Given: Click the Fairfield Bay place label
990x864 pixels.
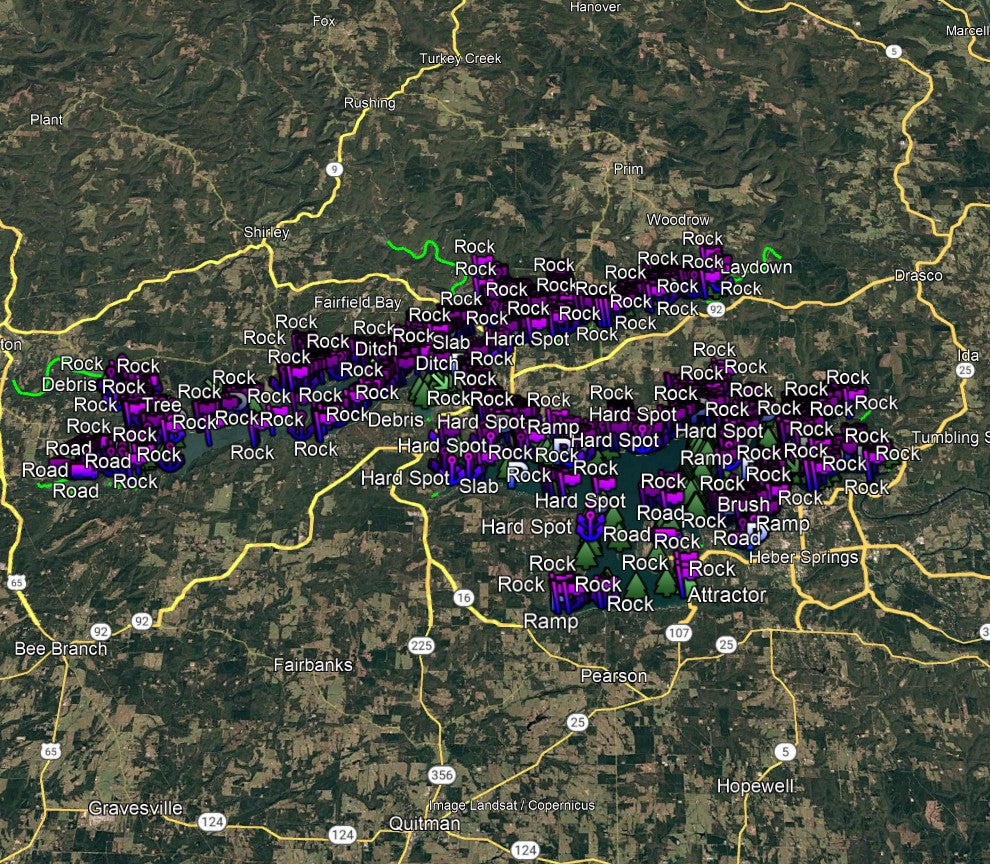Looking at the screenshot, I should (x=356, y=302).
